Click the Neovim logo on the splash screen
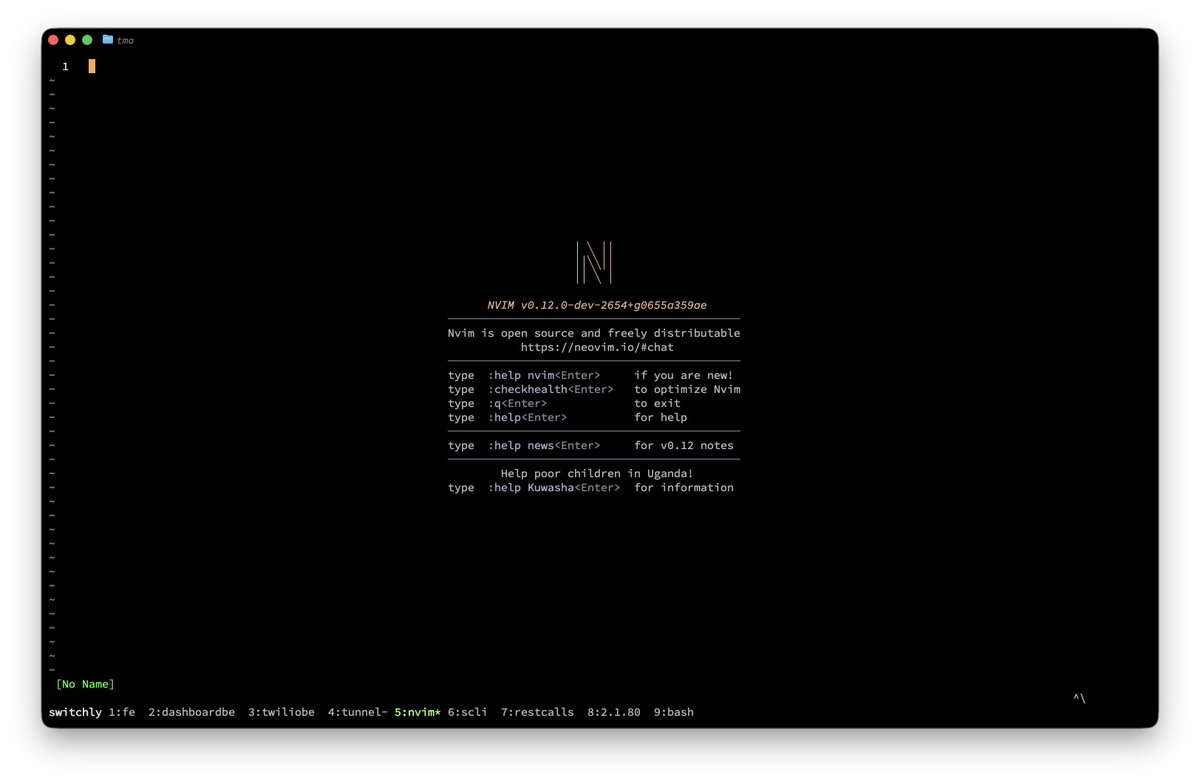 [594, 262]
